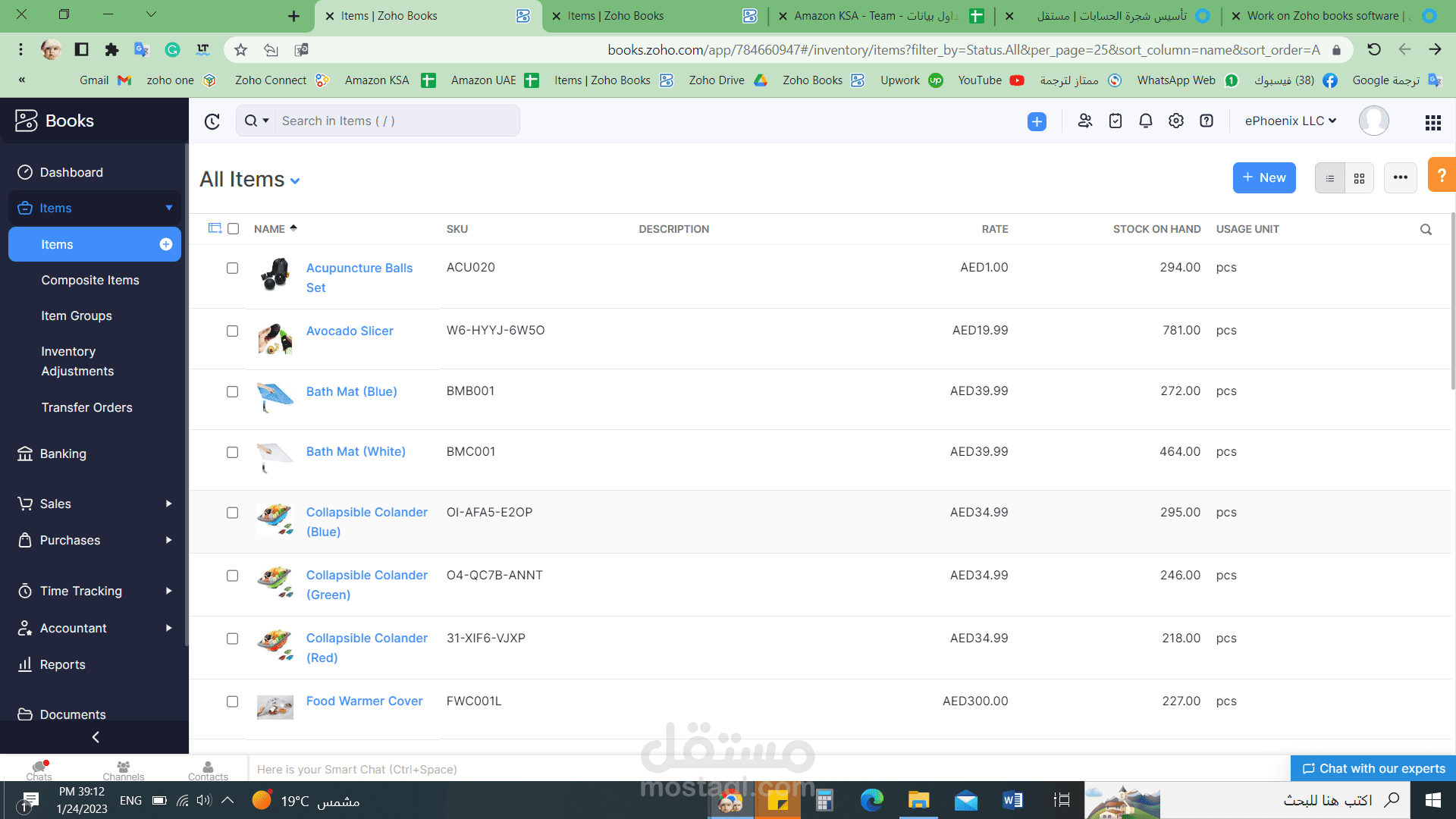Open the settings gear icon

(x=1175, y=121)
